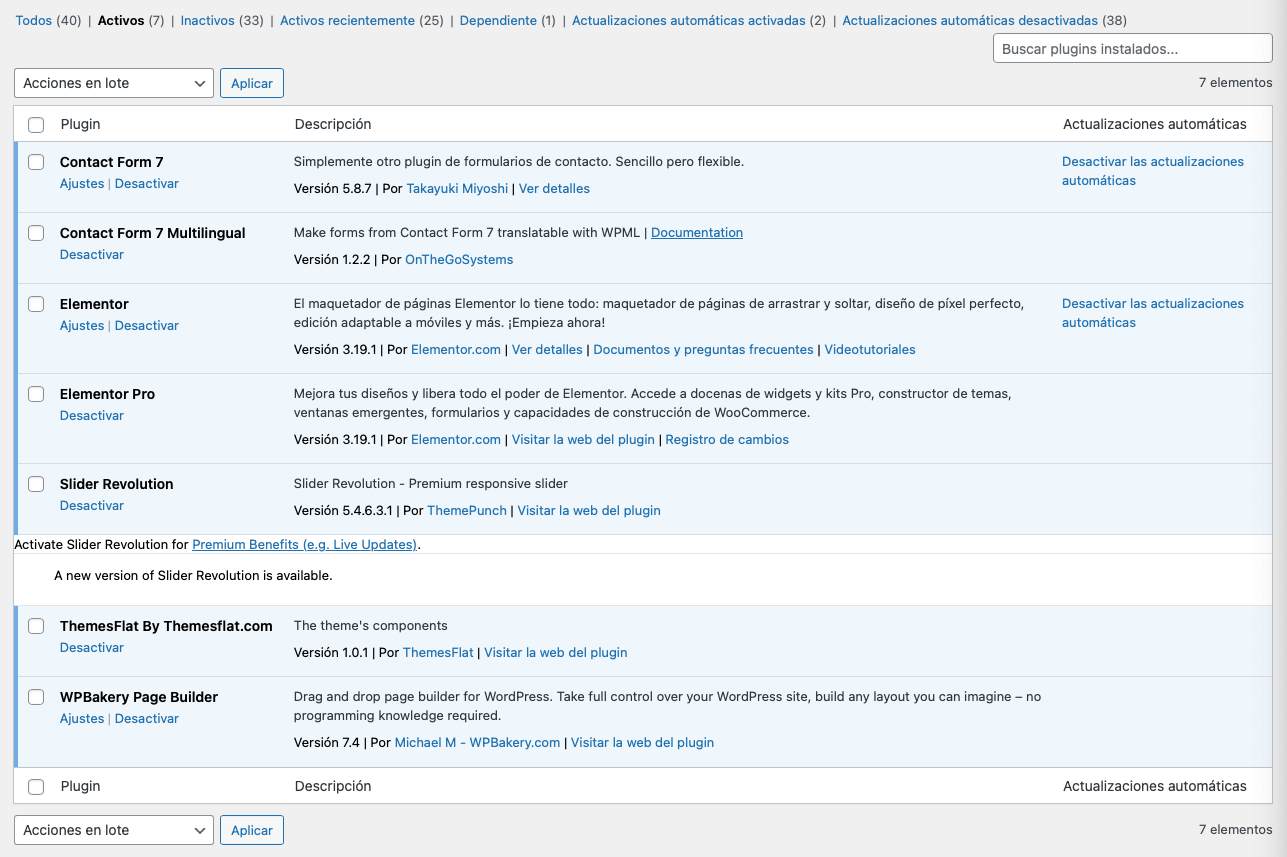The height and width of the screenshot is (857, 1287).
Task: Check the Contact Form 7 plugin checkbox
Action: (x=36, y=162)
